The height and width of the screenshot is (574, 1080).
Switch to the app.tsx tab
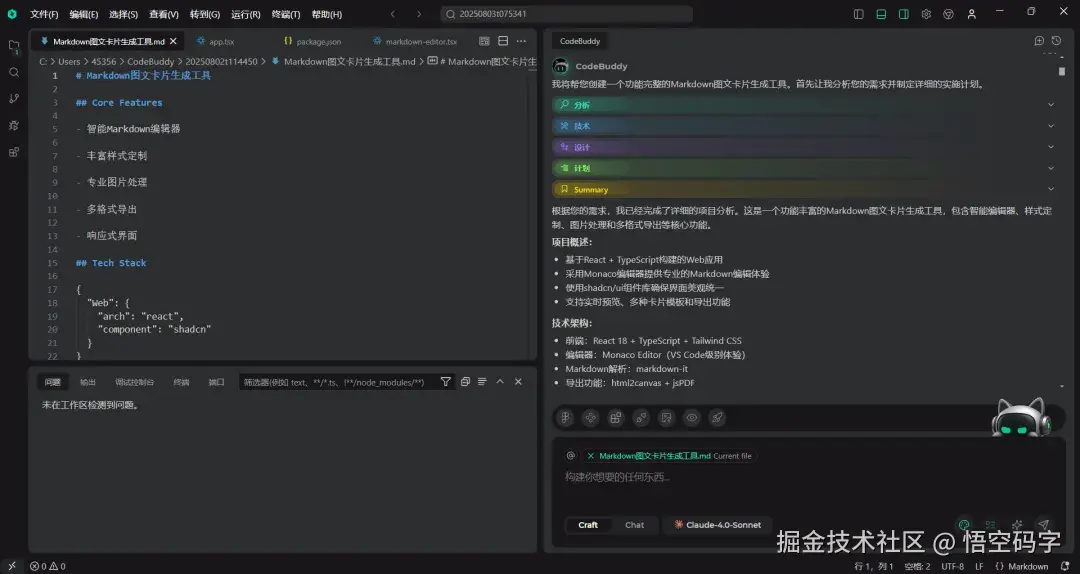click(x=216, y=41)
